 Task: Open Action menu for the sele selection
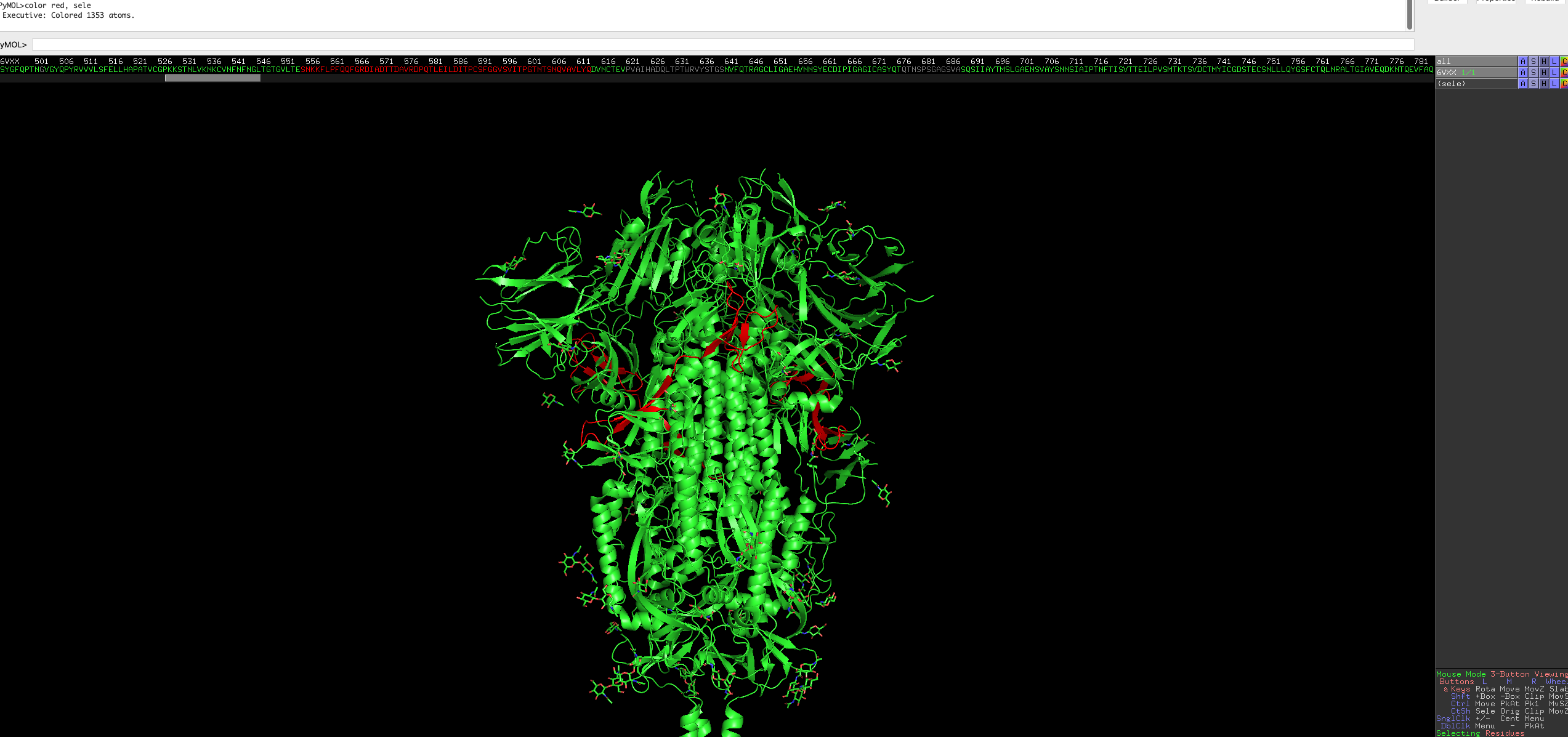pos(1522,84)
